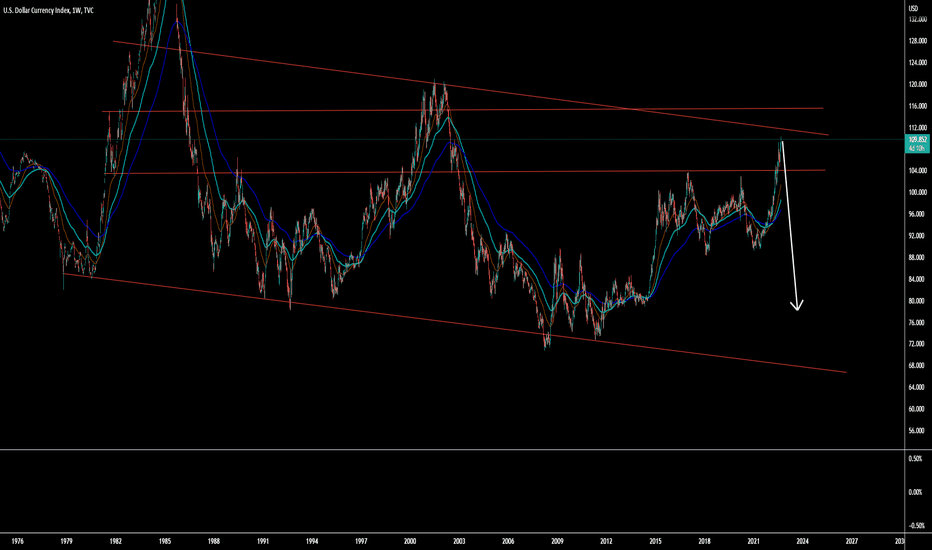The image size is (932, 550).
Task: Click the 1979 label on time axis
Action: pos(67,541)
